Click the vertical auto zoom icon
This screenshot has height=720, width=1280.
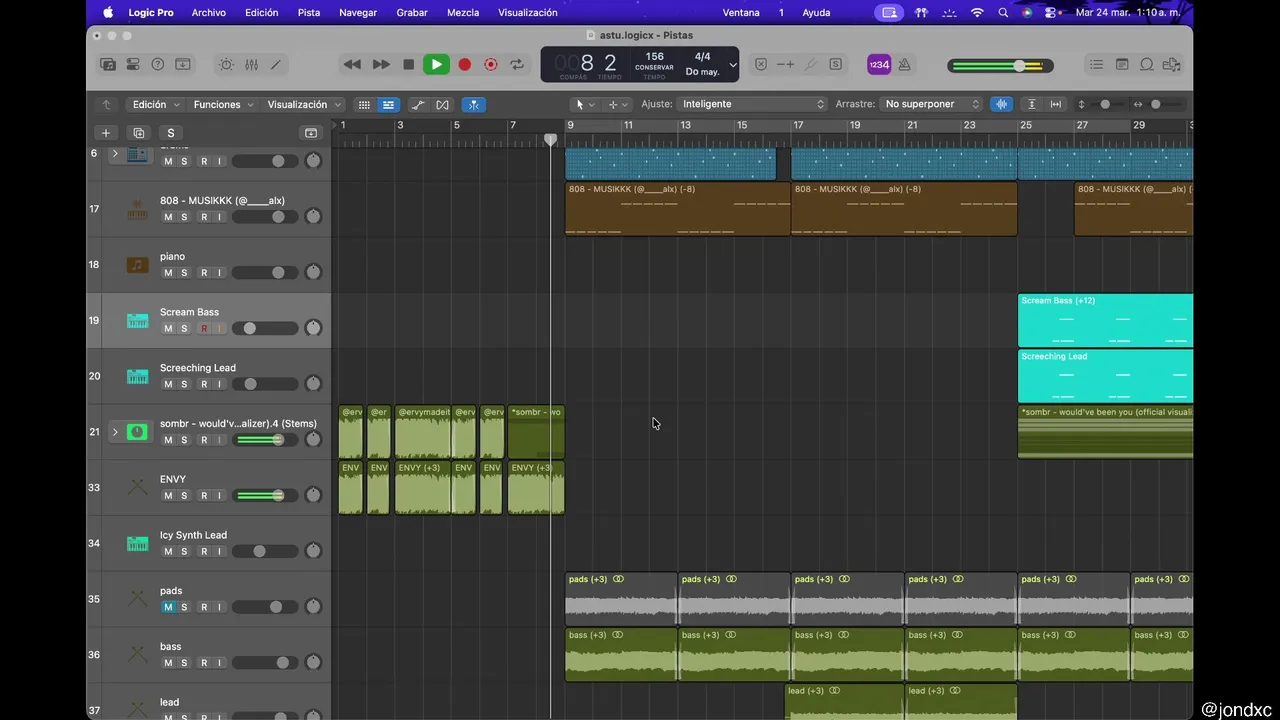1031,104
